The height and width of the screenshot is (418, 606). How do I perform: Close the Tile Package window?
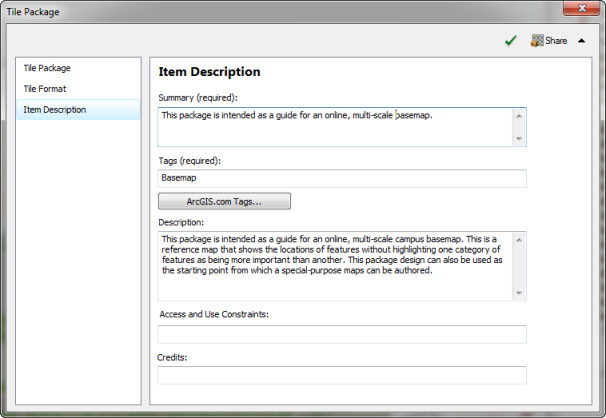click(582, 8)
